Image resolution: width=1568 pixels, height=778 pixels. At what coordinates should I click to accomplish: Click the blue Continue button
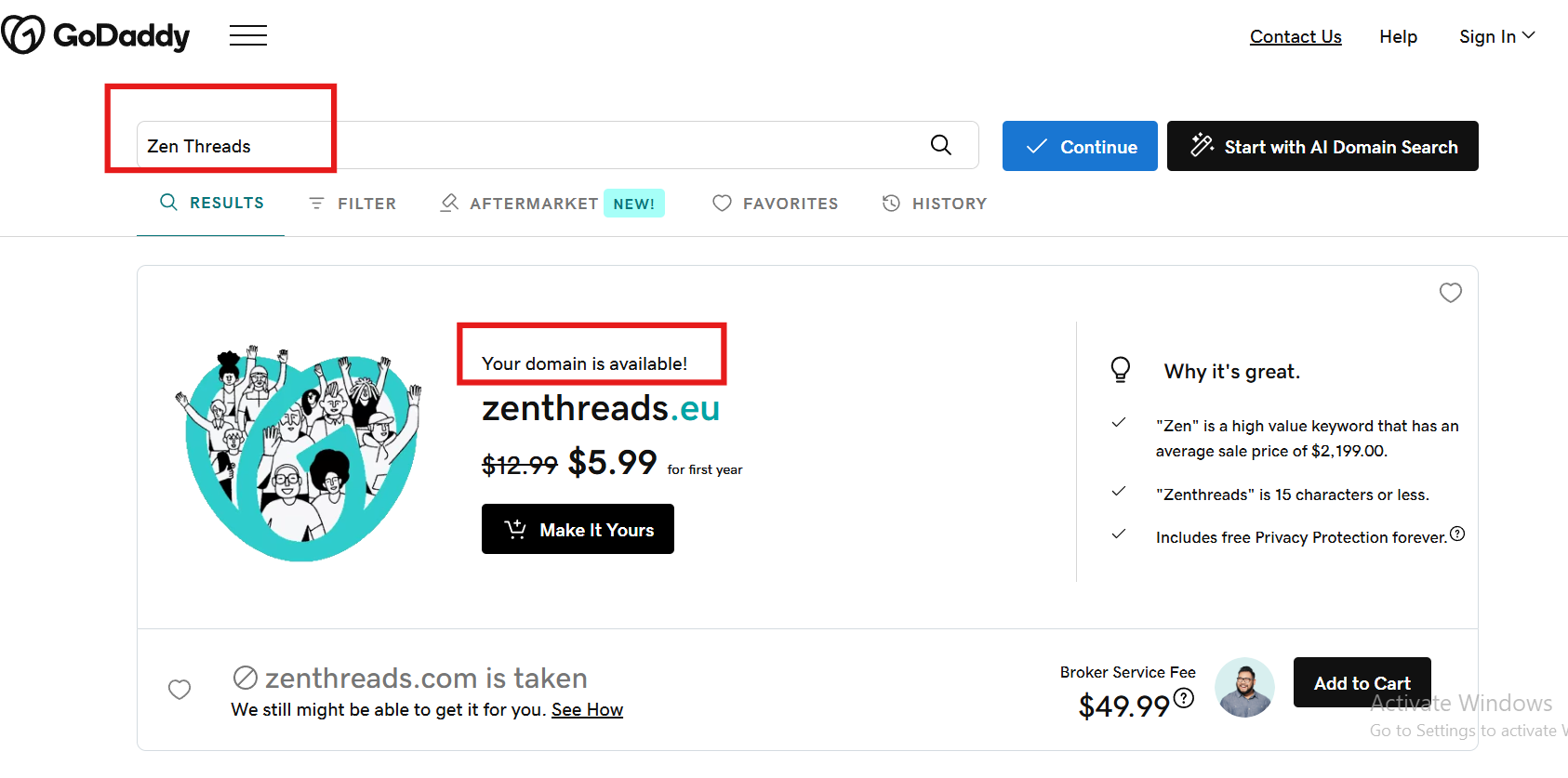[1080, 146]
